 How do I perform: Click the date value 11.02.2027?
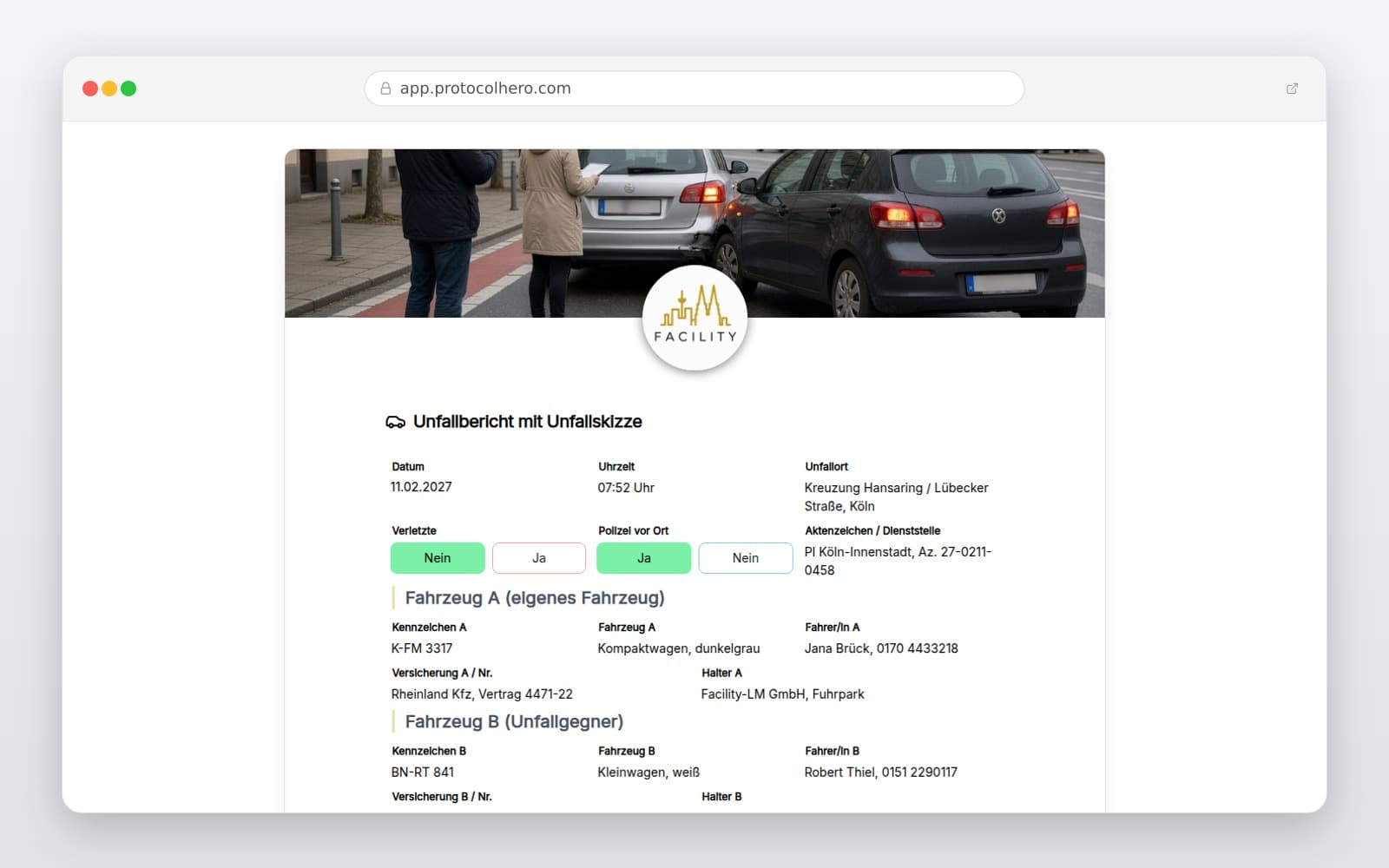[x=421, y=487]
